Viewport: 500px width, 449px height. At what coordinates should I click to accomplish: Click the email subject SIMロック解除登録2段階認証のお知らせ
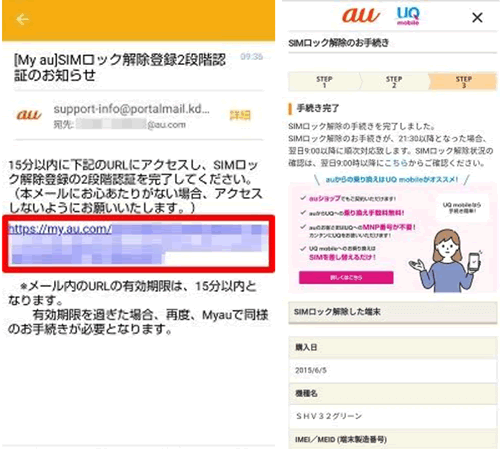120,67
